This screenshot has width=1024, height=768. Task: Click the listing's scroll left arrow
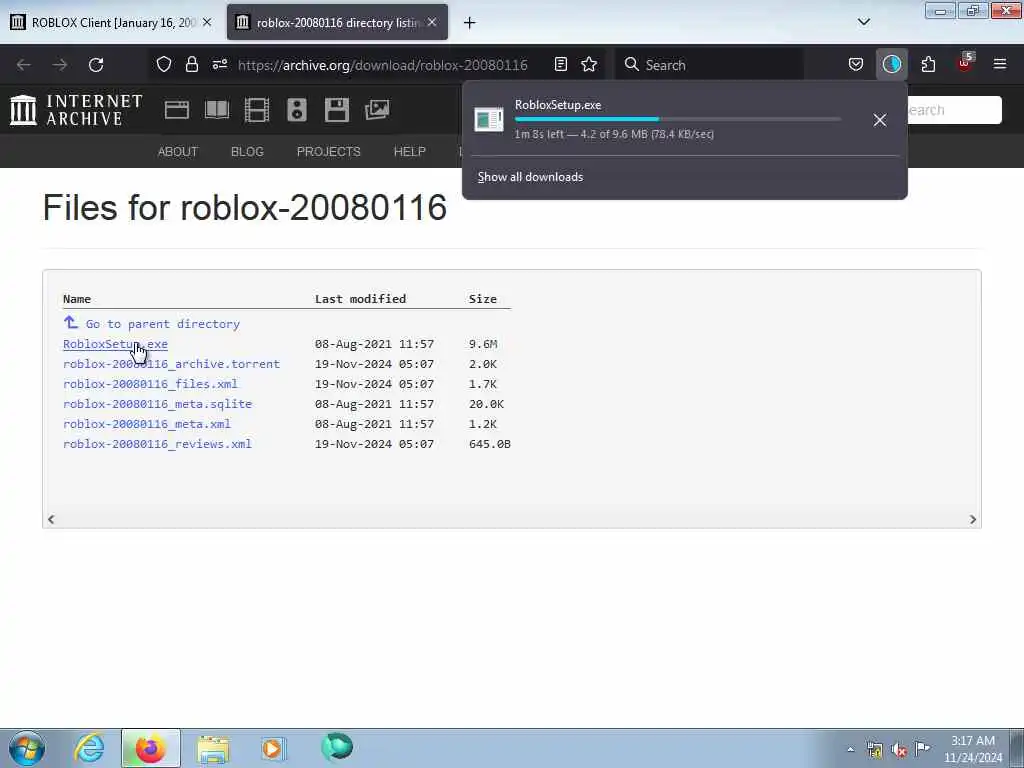coord(51,519)
